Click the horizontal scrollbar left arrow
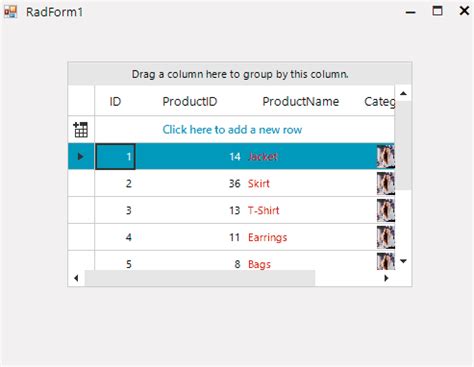 click(76, 278)
